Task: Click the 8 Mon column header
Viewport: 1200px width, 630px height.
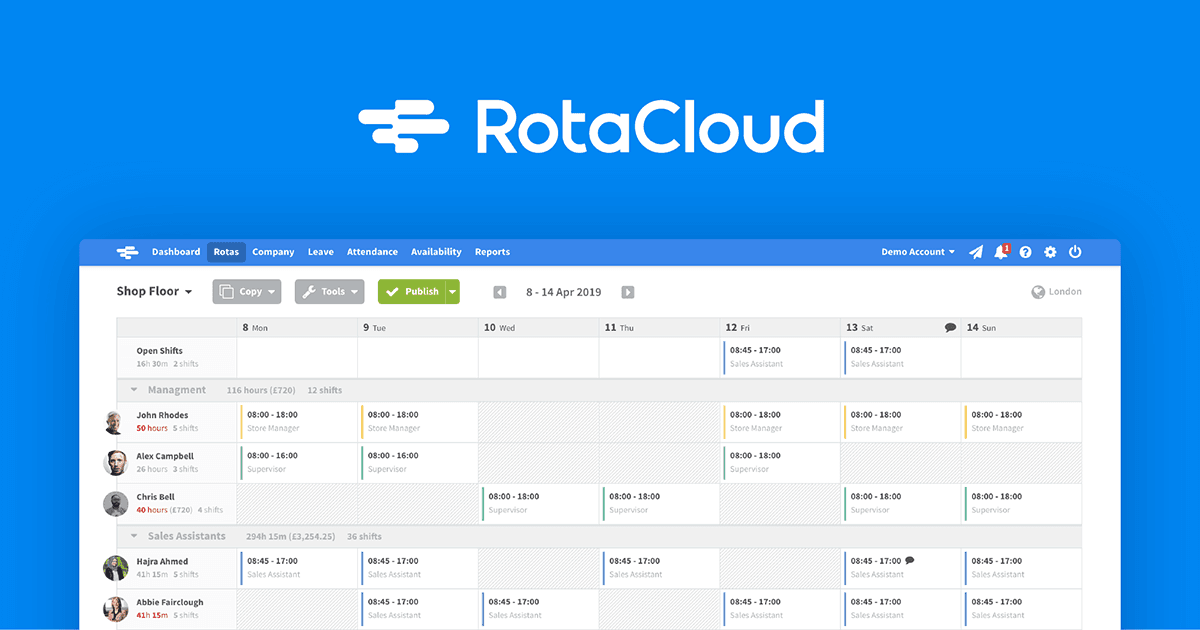Action: pyautogui.click(x=297, y=327)
